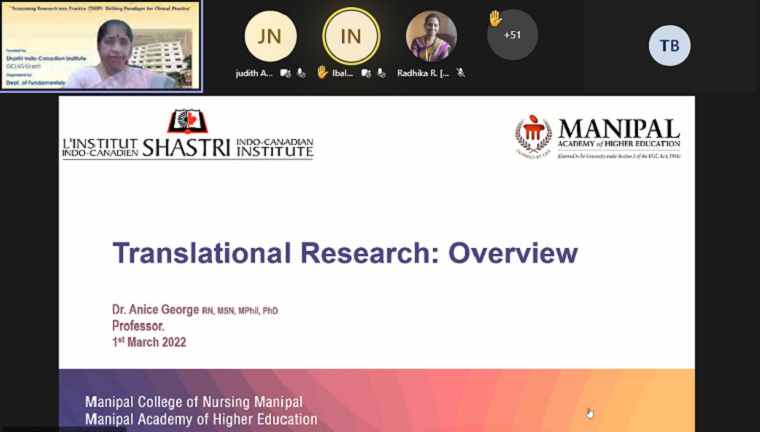
Task: Click the raised hand icon beside Ibal
Action: [x=322, y=72]
